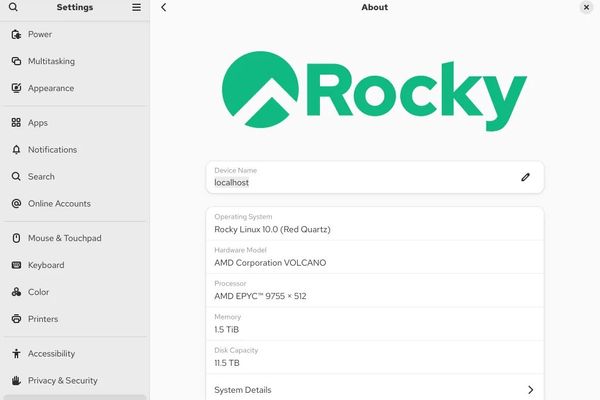Click the Notifications bell icon
This screenshot has height=400, width=600.
coord(16,150)
